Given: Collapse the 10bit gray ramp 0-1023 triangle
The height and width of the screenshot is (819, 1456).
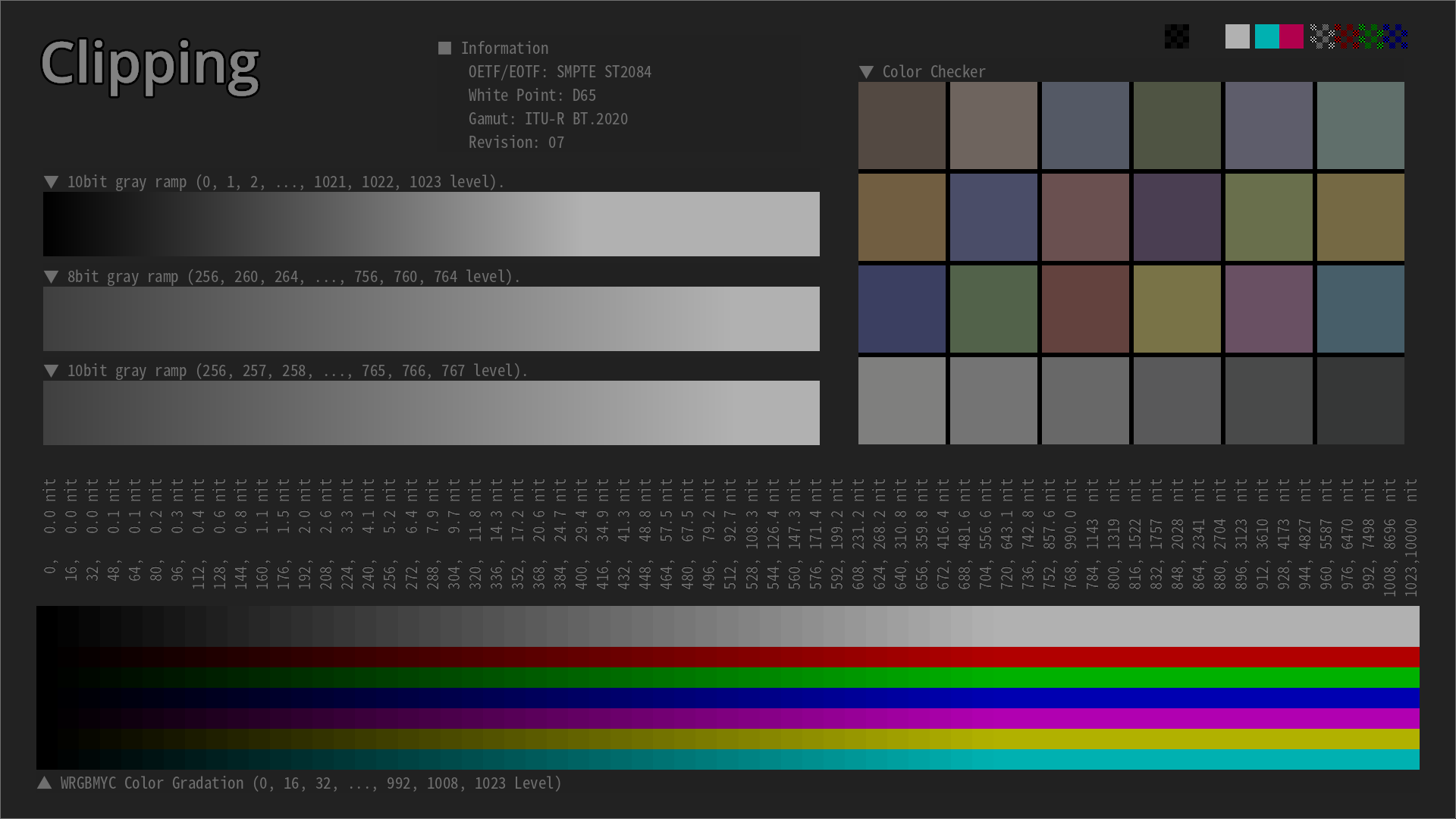Looking at the screenshot, I should [51, 182].
